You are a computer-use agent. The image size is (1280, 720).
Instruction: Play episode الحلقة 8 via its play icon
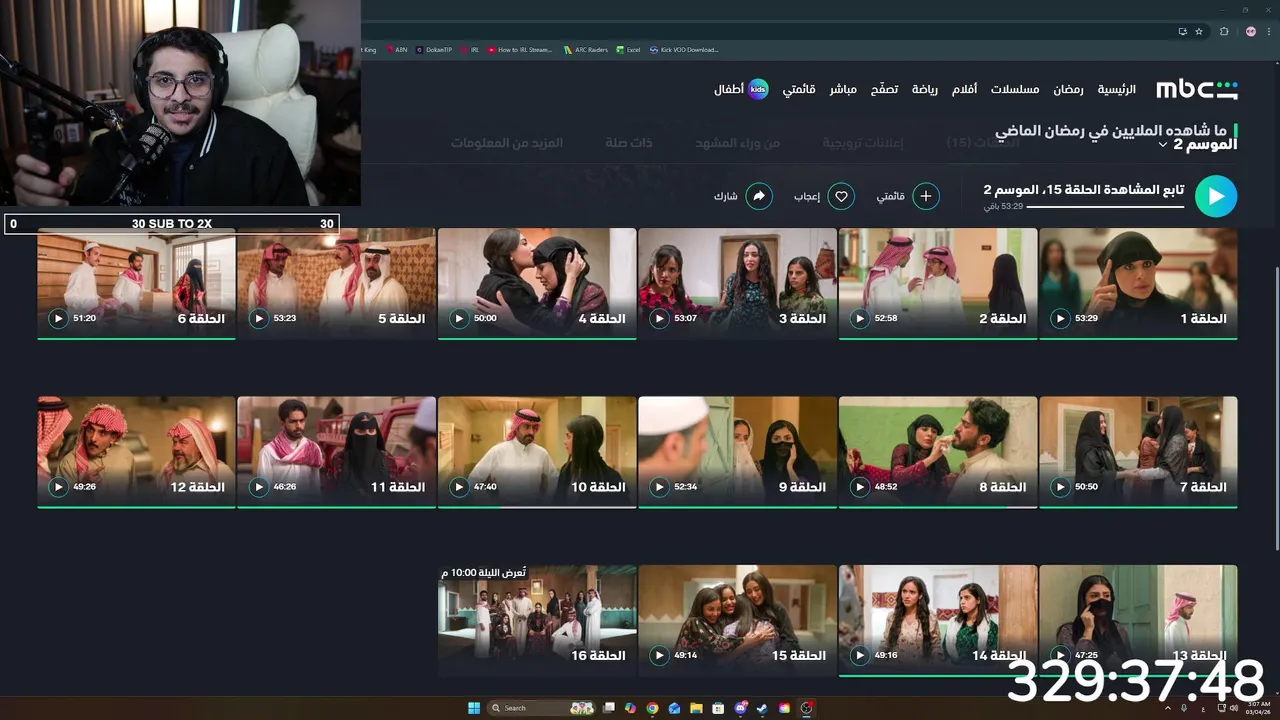click(860, 487)
